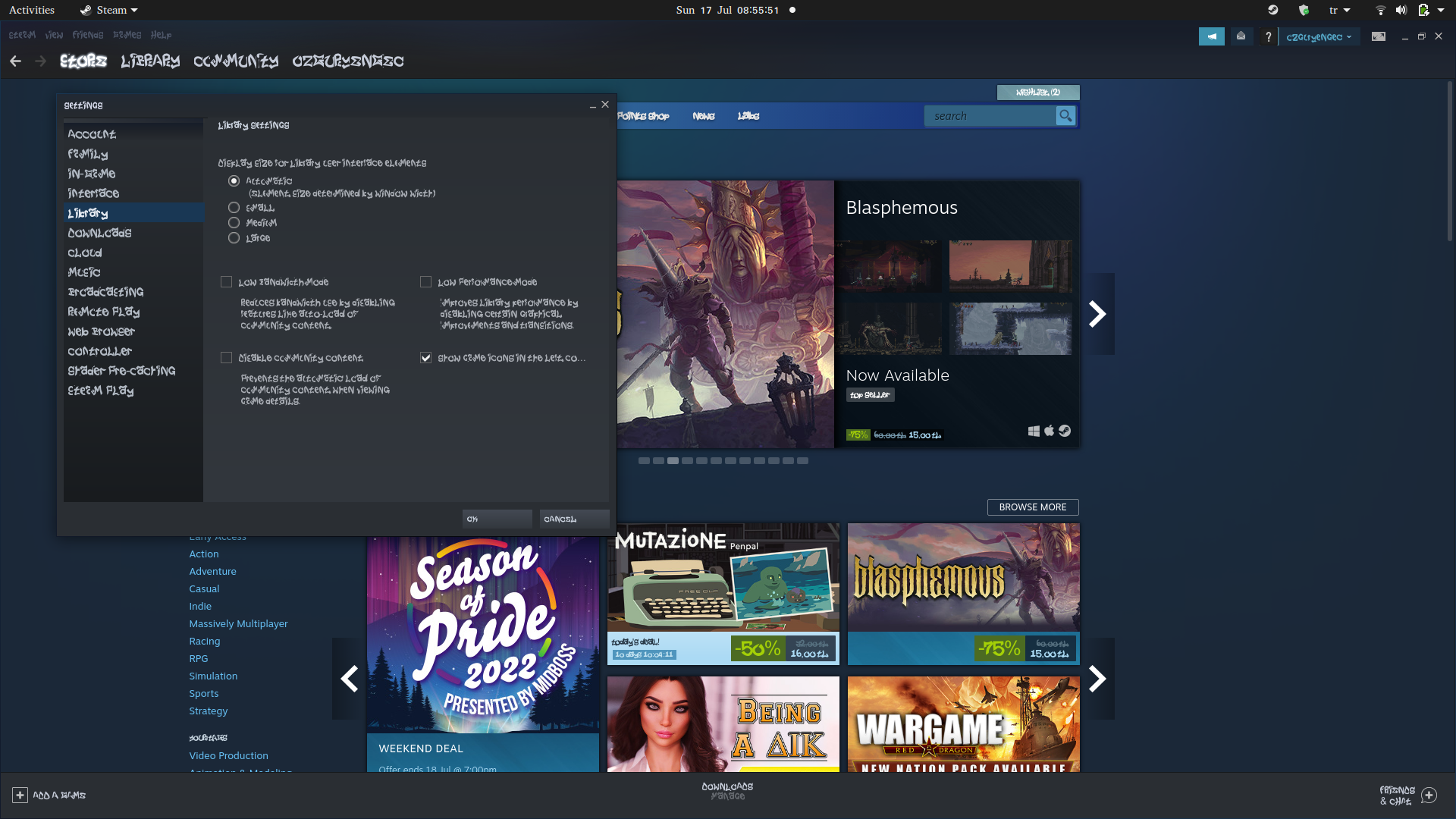Open the Wi-Fi network indicator
The height and width of the screenshot is (819, 1456).
[x=1381, y=10]
